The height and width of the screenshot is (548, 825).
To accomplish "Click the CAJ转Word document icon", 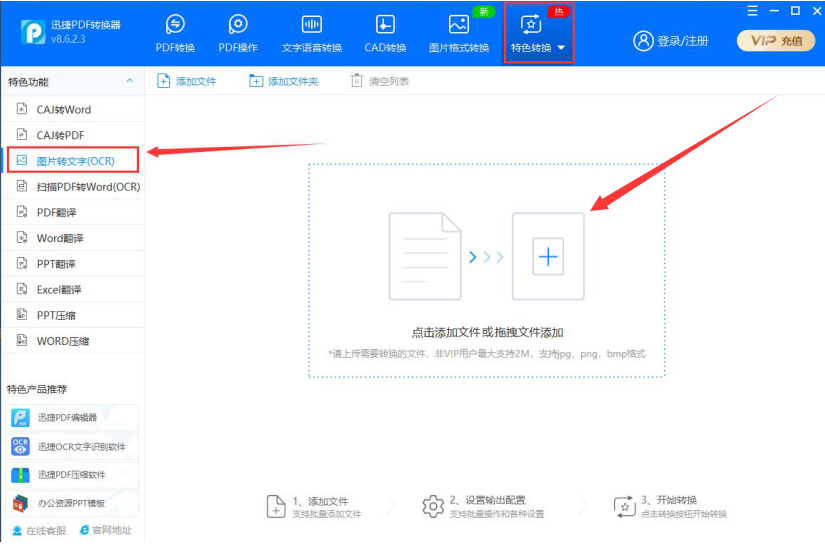I will click(x=22, y=109).
